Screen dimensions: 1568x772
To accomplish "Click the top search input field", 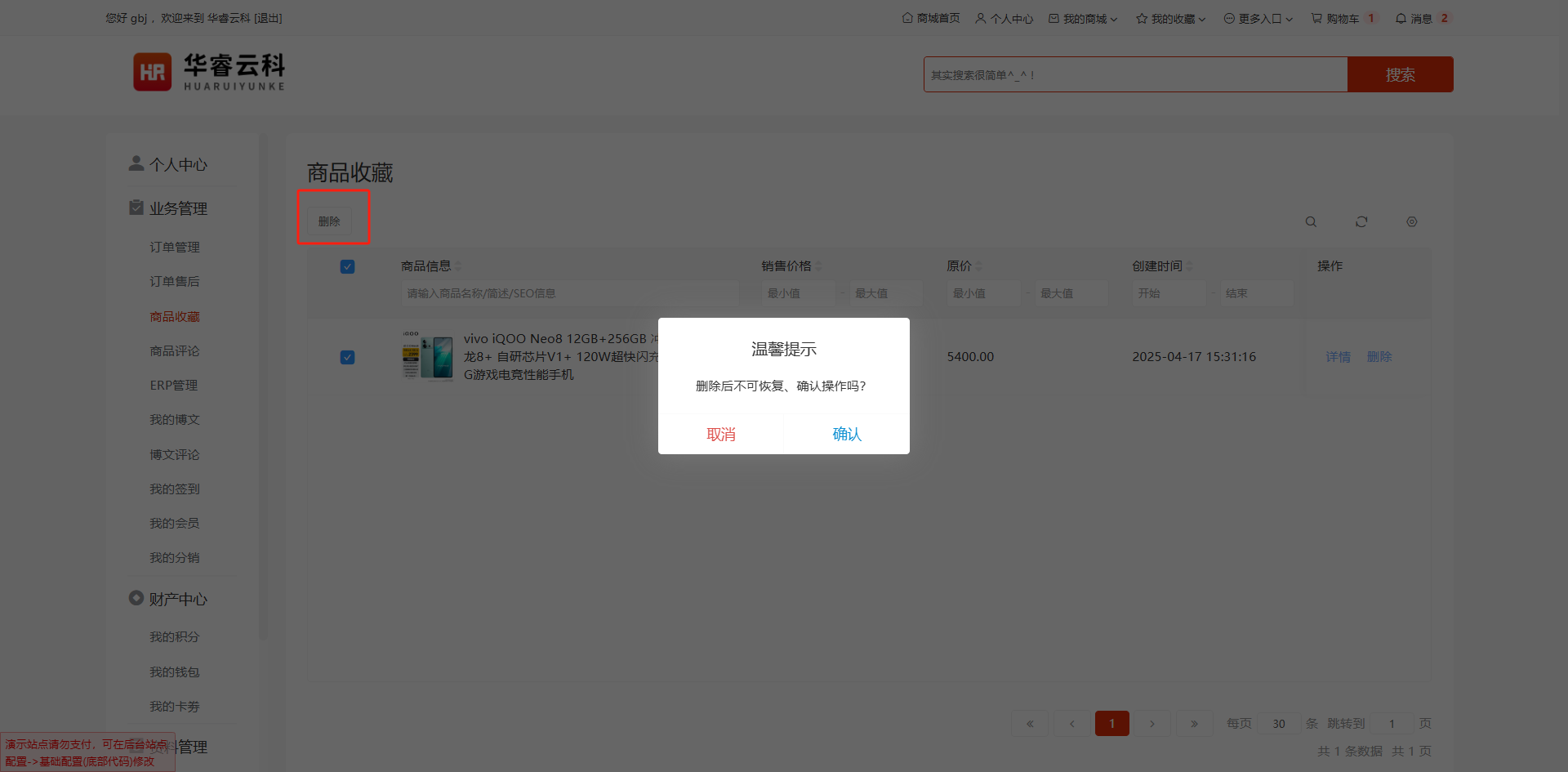I will pos(1135,74).
